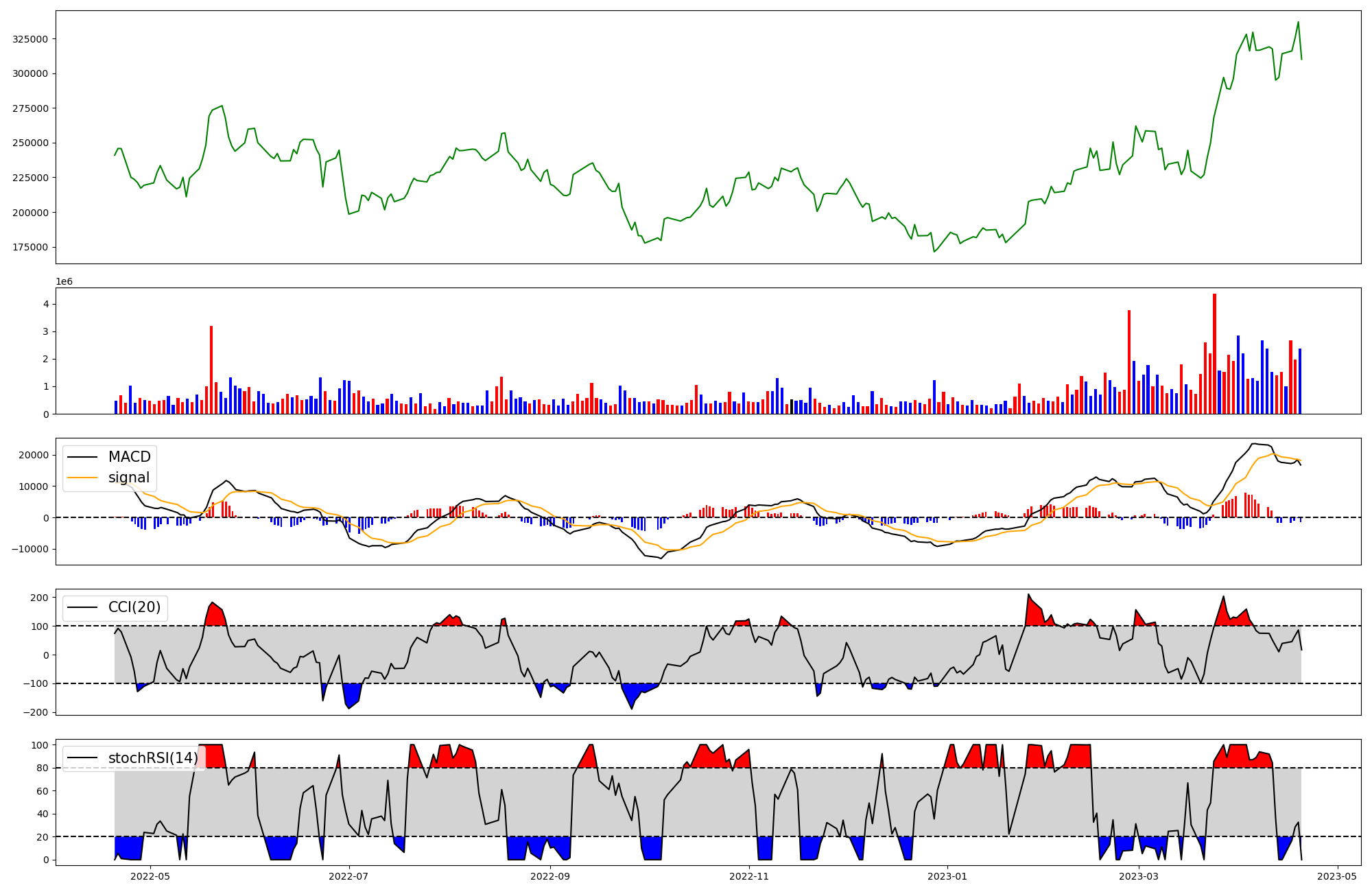Click the 20000 tick on the MACD axis
This screenshot has height=892, width=1372.
click(33, 455)
